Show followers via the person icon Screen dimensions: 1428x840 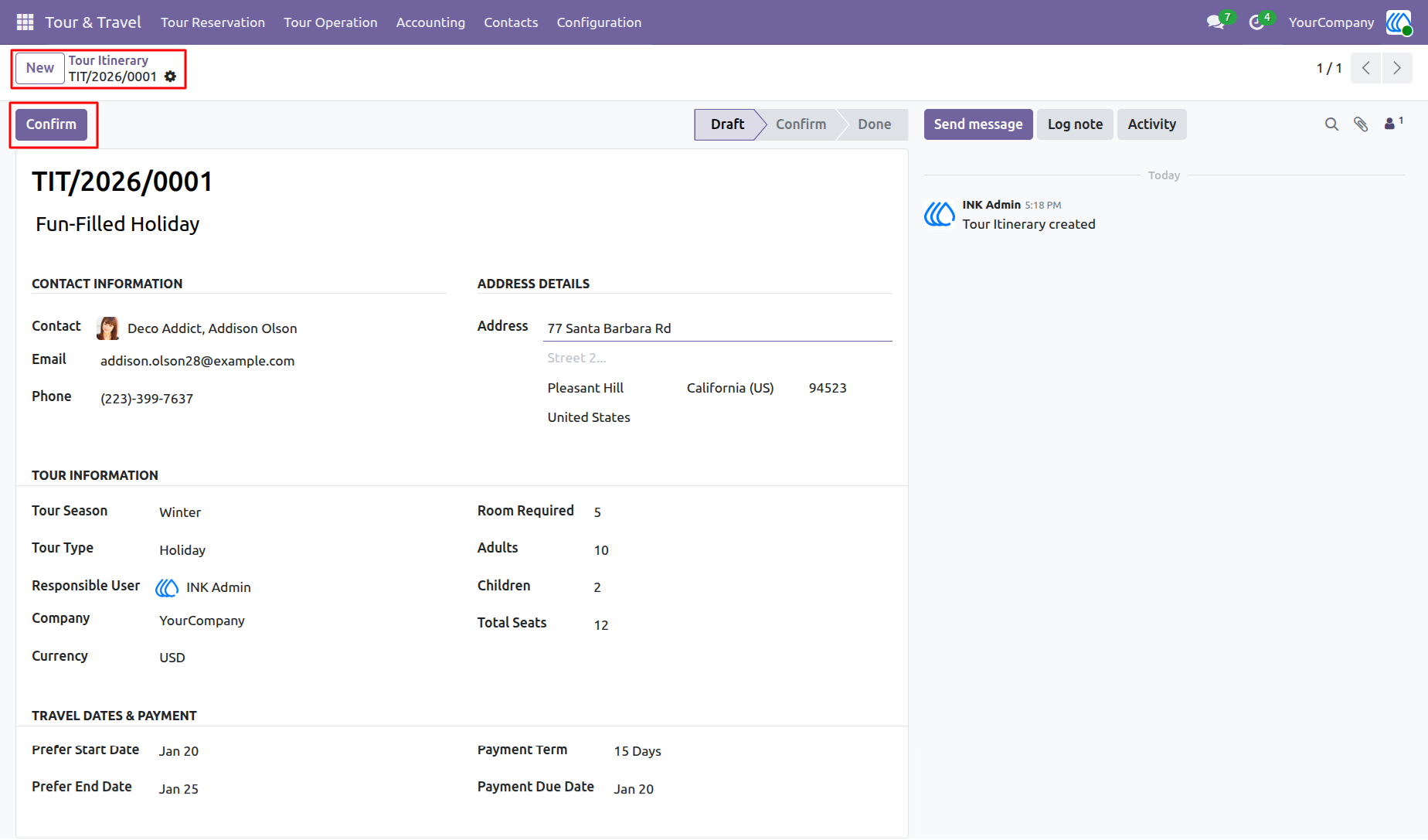click(x=1393, y=124)
